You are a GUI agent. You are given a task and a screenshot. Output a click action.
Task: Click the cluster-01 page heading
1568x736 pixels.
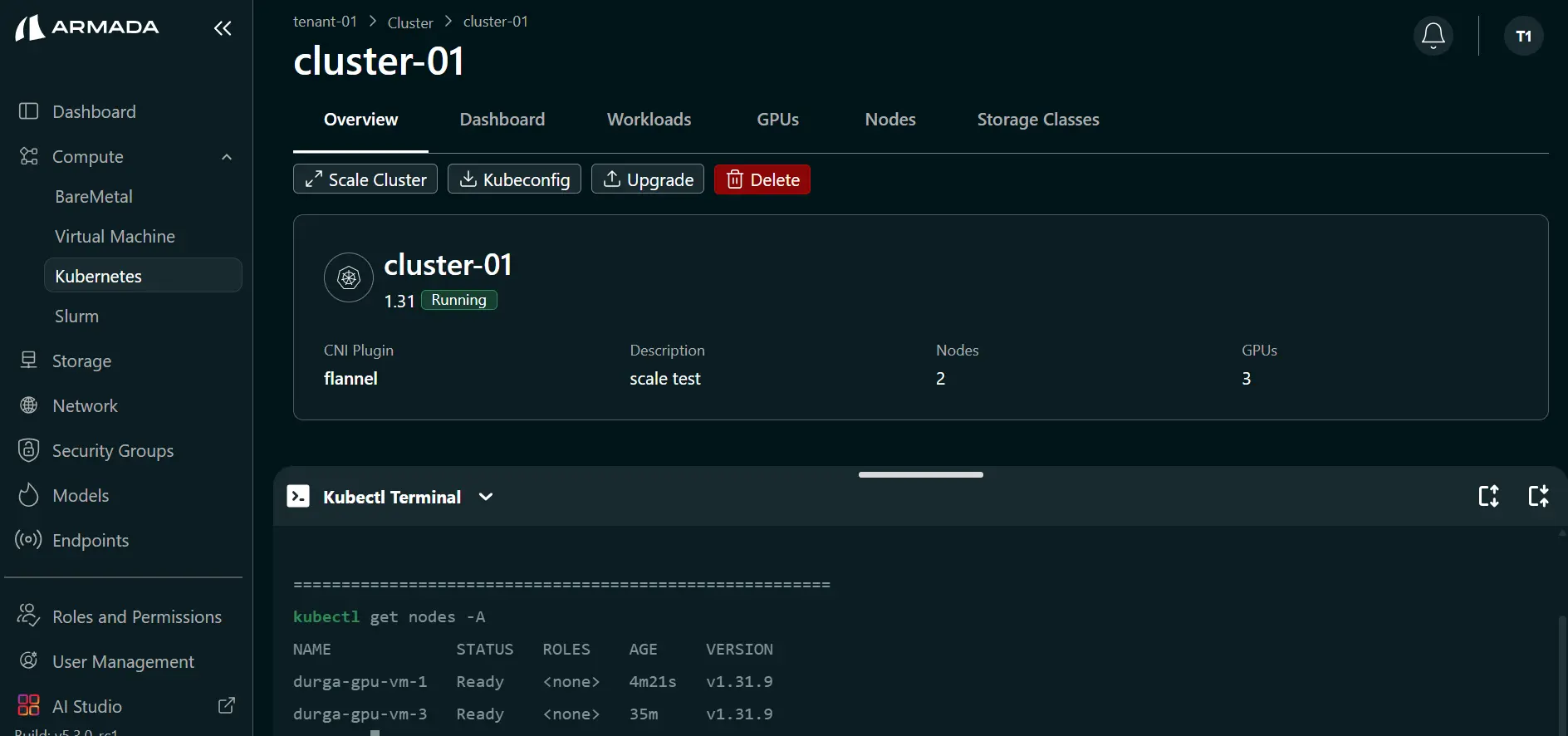click(379, 61)
